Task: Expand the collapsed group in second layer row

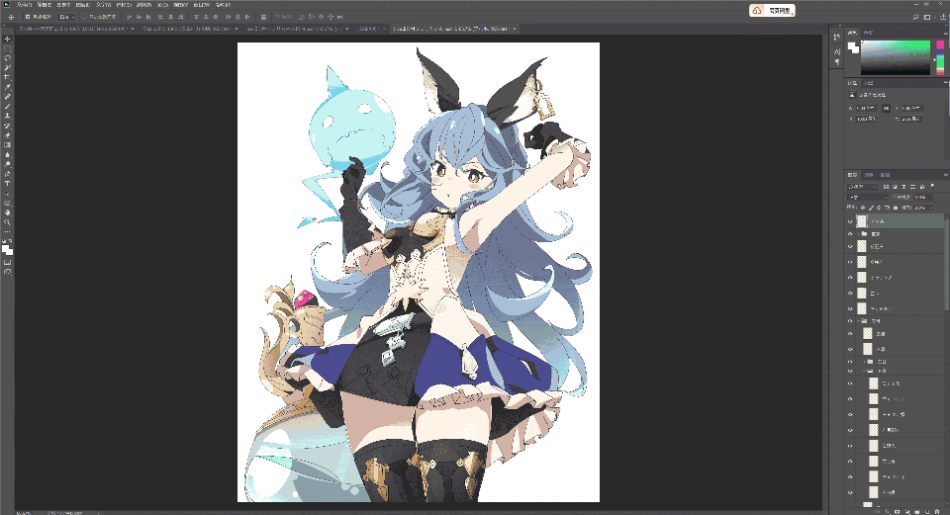Action: tap(858, 234)
